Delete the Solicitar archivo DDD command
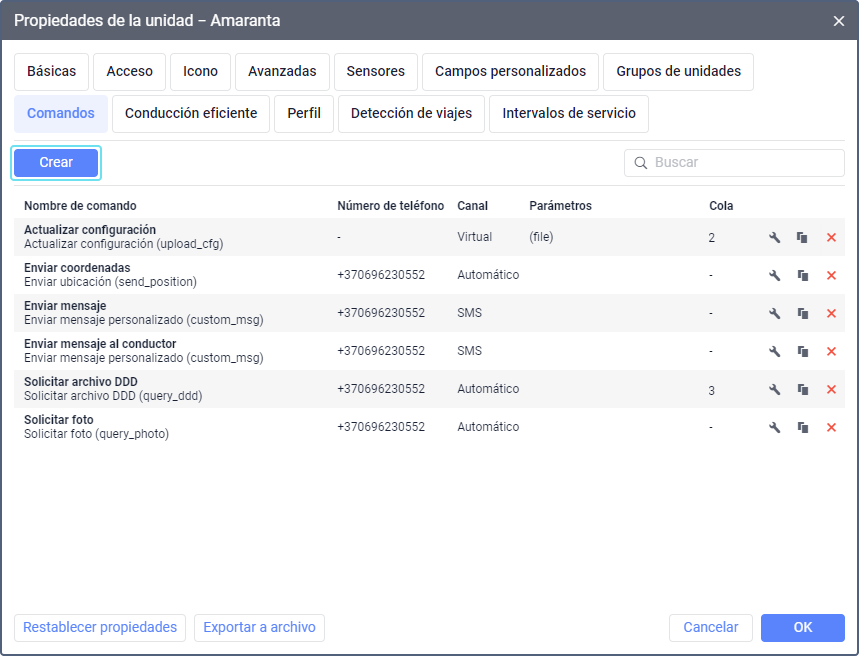Image resolution: width=859 pixels, height=656 pixels. tap(831, 390)
